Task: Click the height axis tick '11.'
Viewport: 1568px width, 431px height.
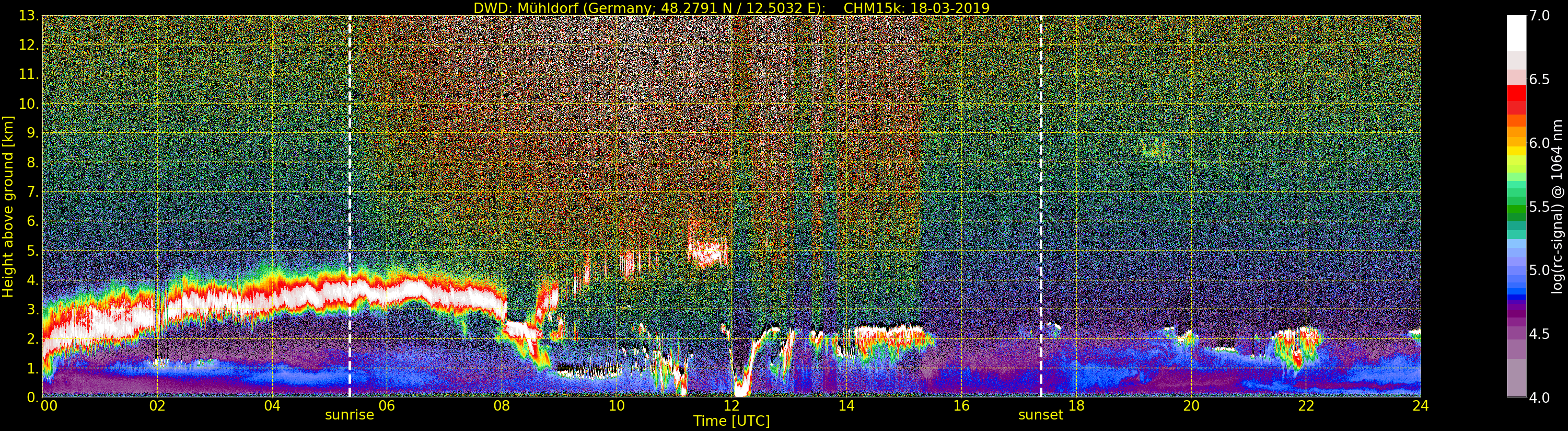Action: (x=29, y=74)
